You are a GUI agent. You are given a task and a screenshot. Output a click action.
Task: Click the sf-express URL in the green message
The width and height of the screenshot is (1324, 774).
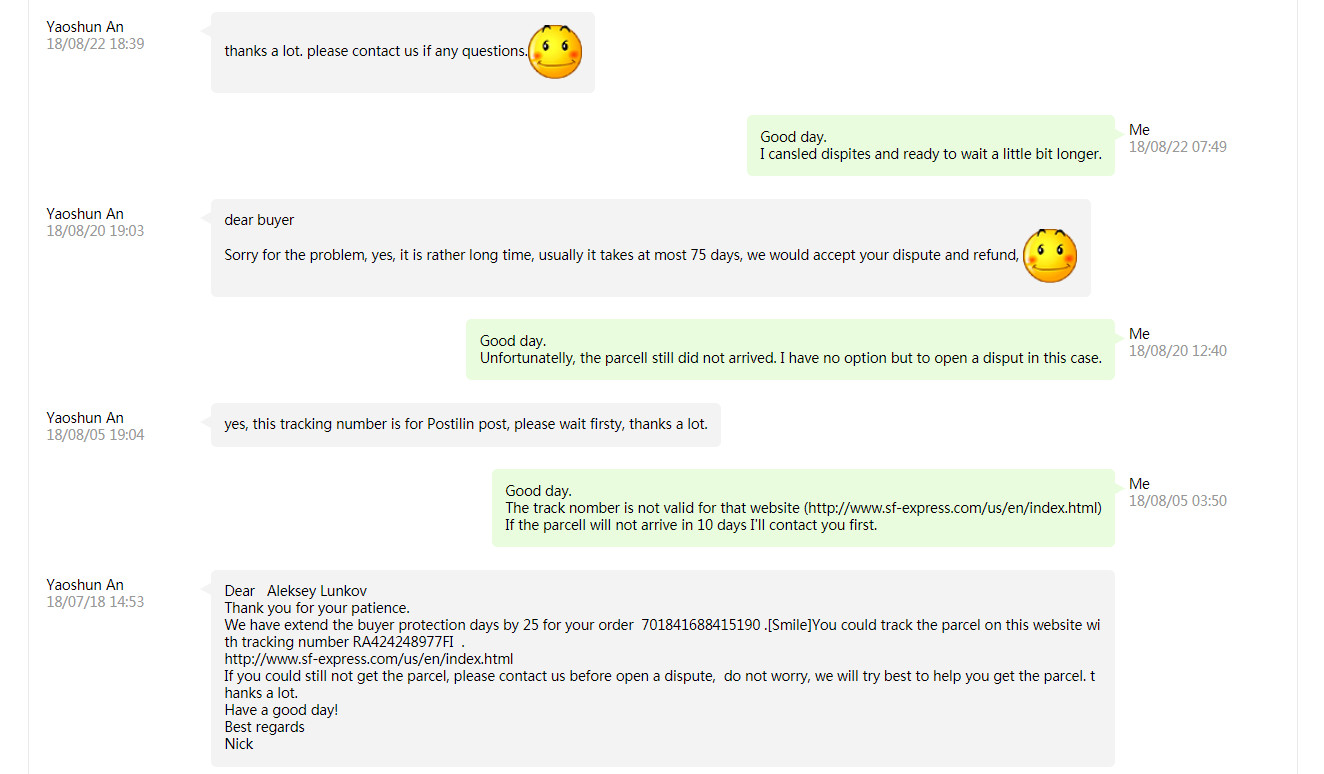point(953,508)
